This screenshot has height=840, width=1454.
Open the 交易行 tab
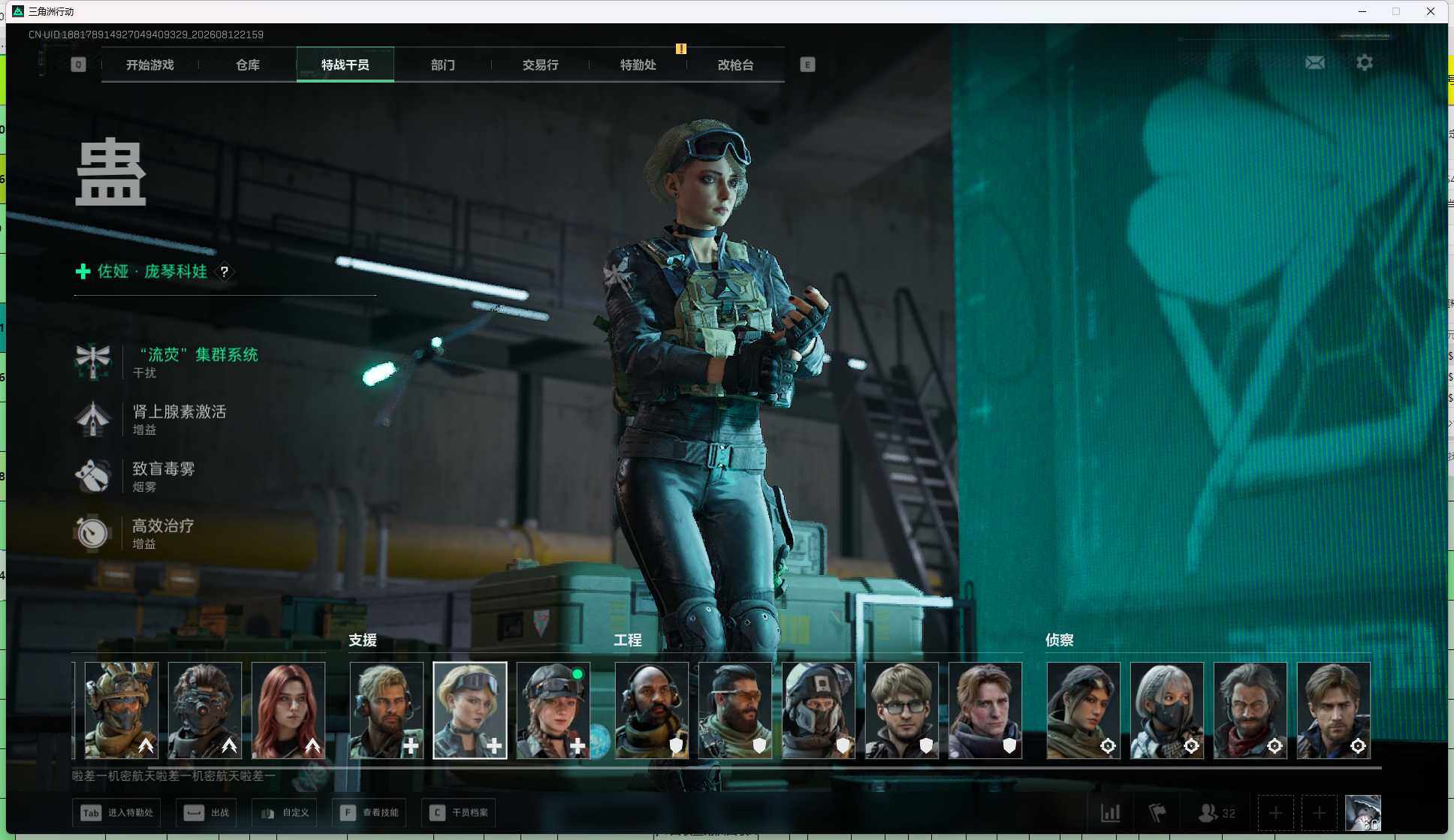coord(541,65)
